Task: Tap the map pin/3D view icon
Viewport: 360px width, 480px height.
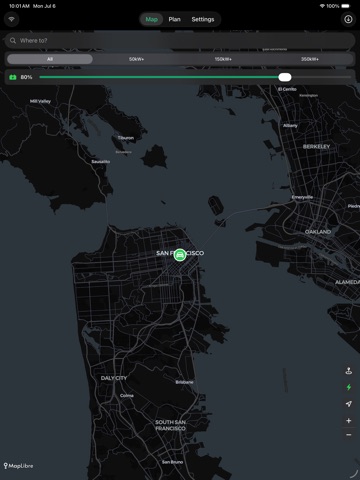Action: 349,371
